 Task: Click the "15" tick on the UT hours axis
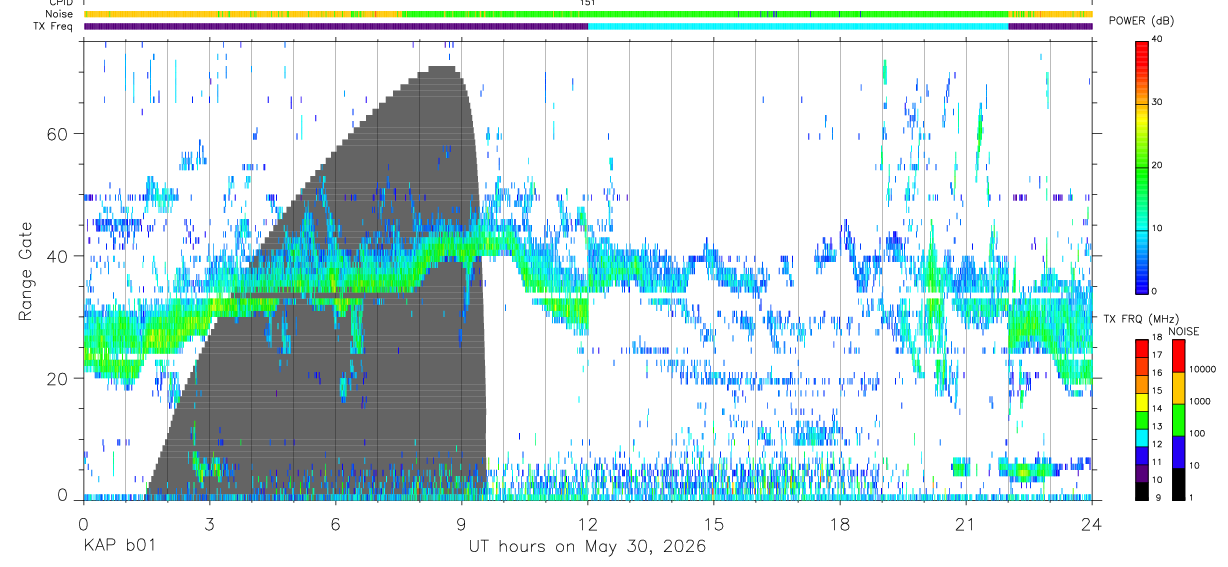coord(714,524)
